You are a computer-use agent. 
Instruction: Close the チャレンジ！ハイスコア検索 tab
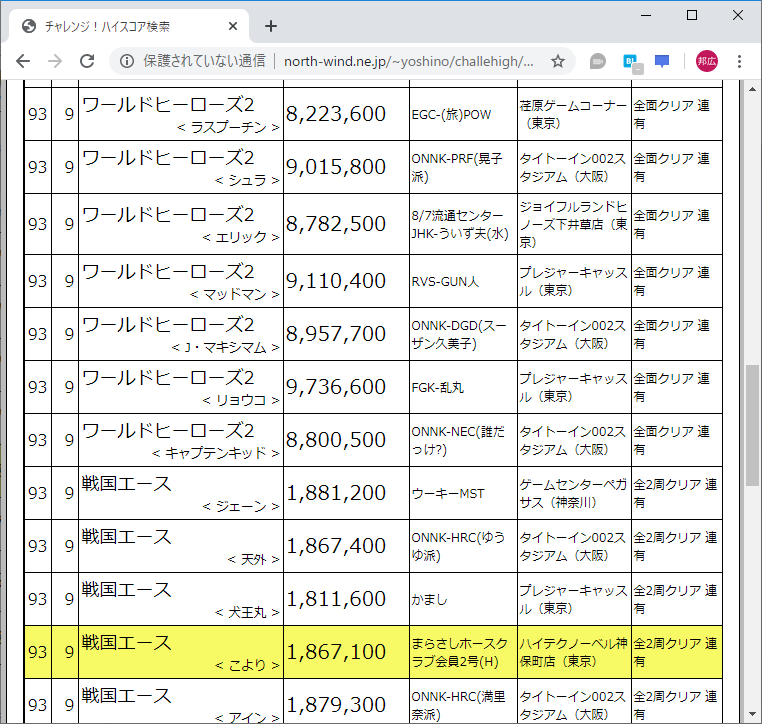pos(233,26)
